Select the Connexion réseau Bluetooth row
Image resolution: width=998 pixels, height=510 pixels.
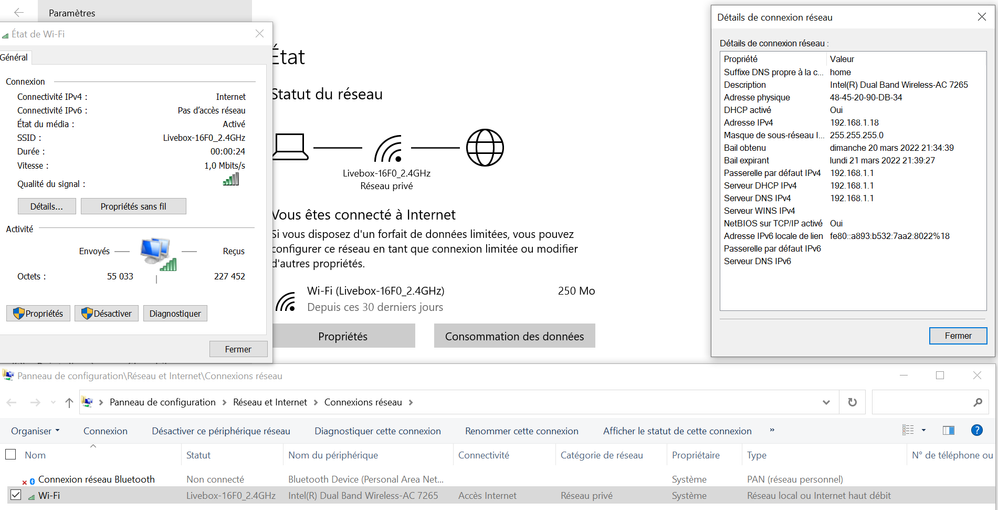[96, 479]
